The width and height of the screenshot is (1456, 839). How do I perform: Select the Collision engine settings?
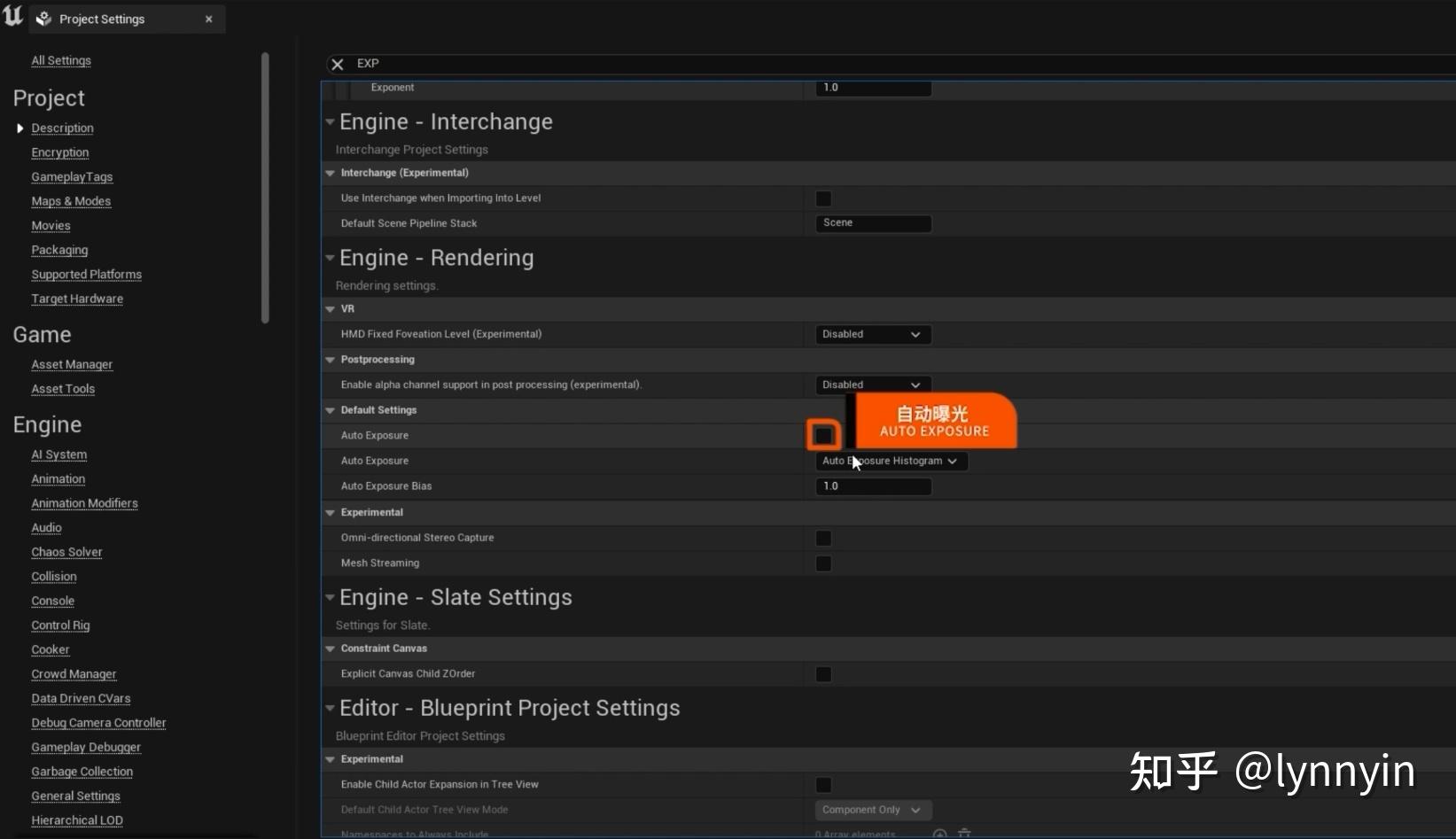tap(54, 576)
